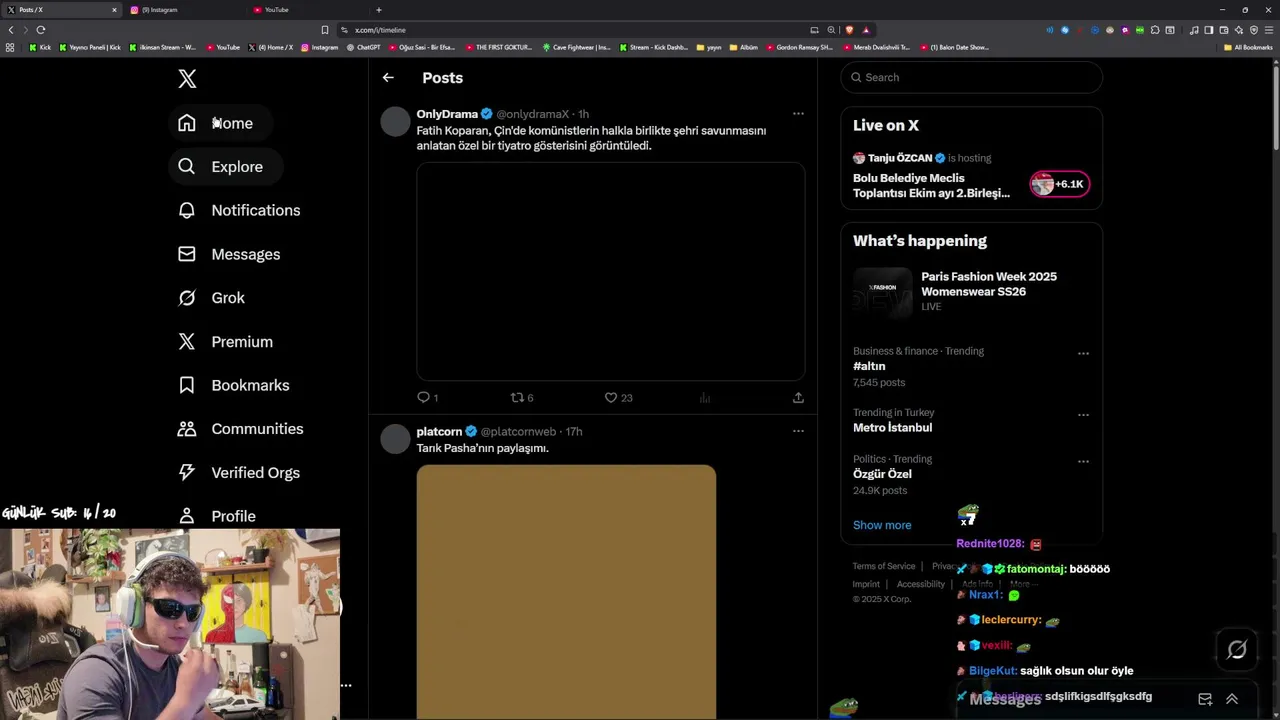This screenshot has height=720, width=1280.
Task: Join Tanju ÖZCAN live +6.1K listeners
Action: pyautogui.click(x=1059, y=184)
